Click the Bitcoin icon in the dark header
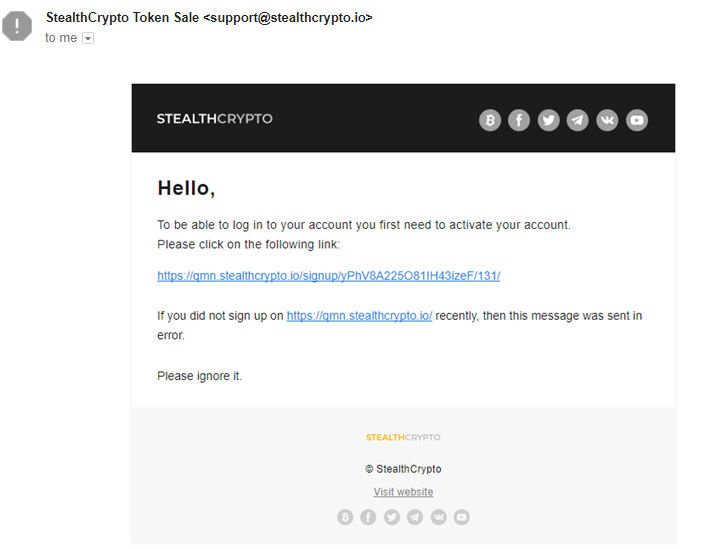Screen dimensions: 701x549 [x=490, y=120]
